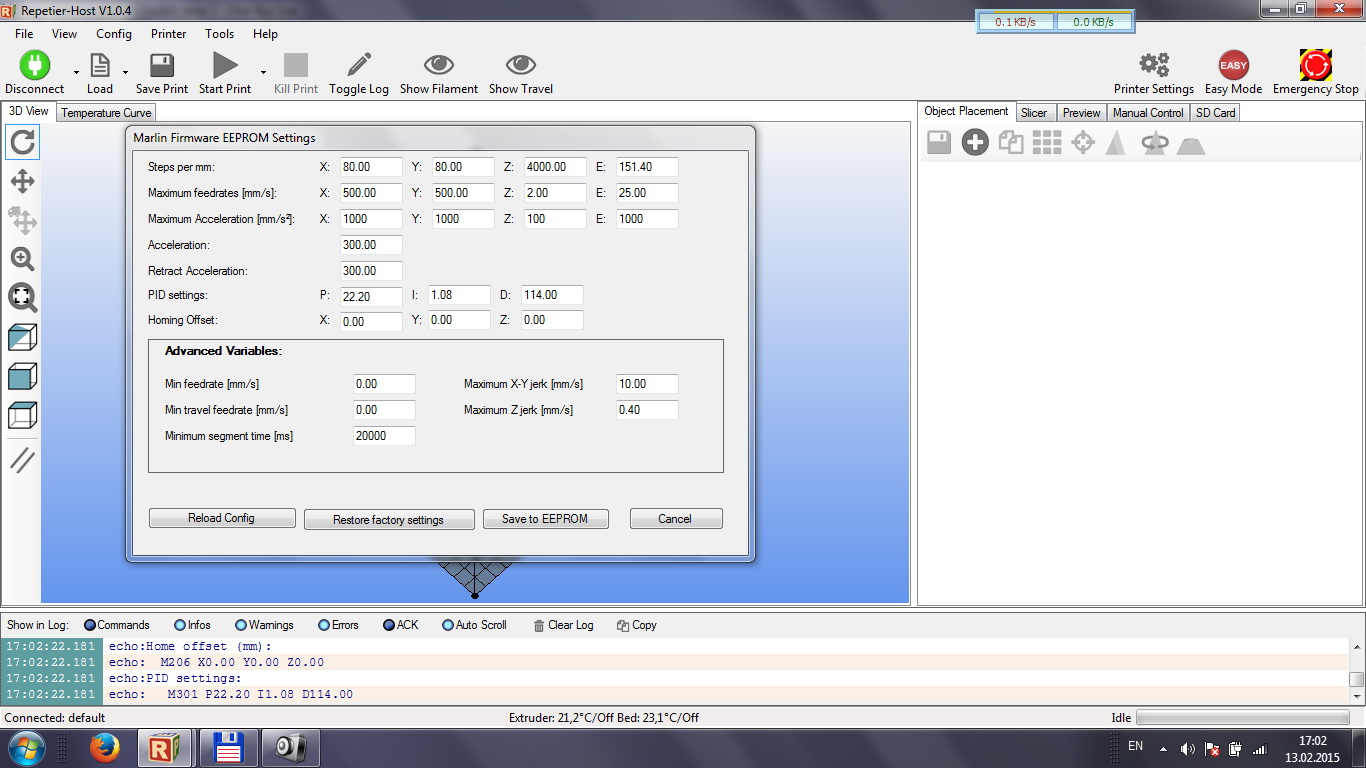The width and height of the screenshot is (1366, 768).
Task: Click Clear Log button
Action: (x=563, y=625)
